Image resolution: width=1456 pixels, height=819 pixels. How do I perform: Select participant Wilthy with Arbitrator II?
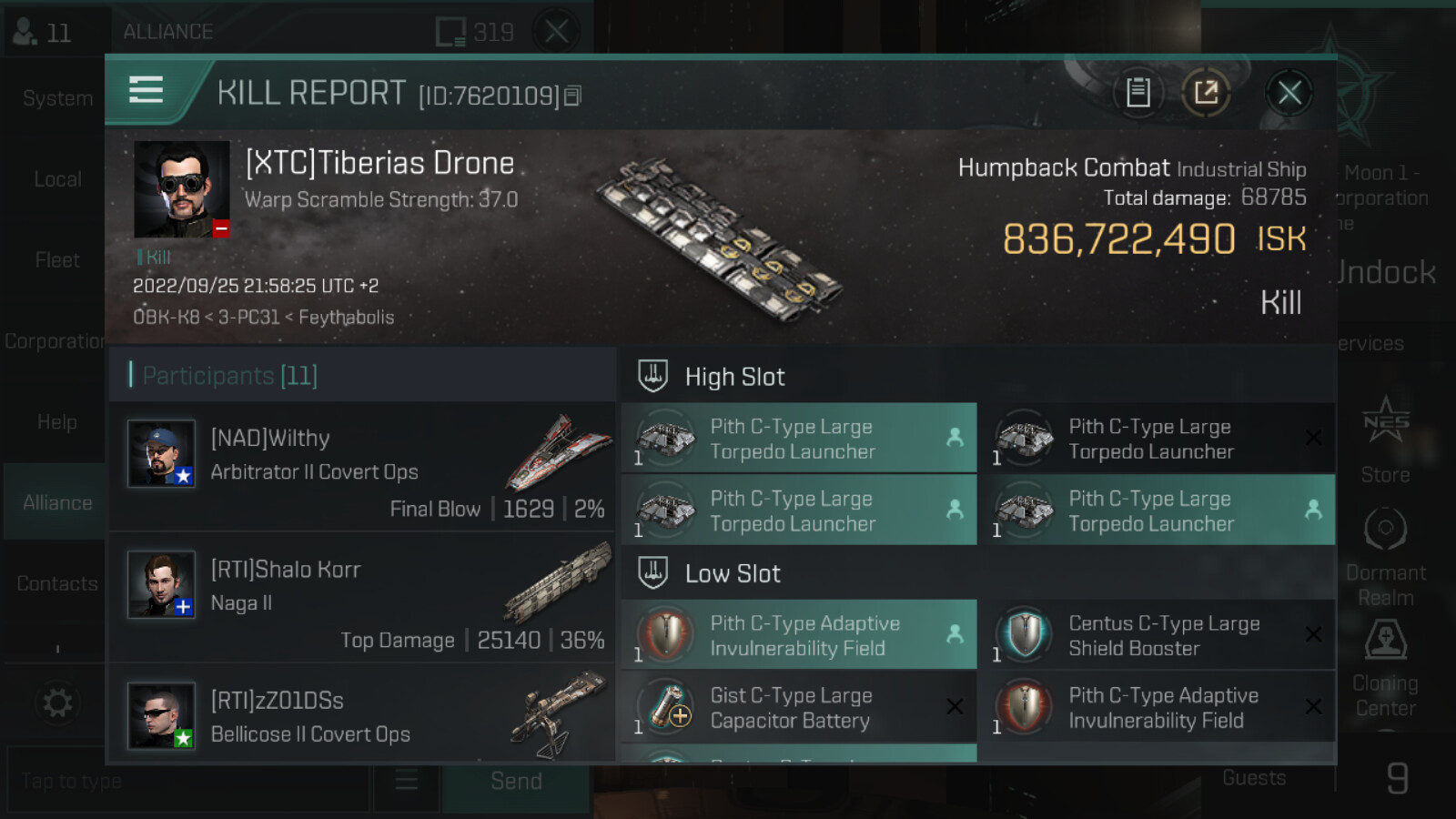coord(362,467)
